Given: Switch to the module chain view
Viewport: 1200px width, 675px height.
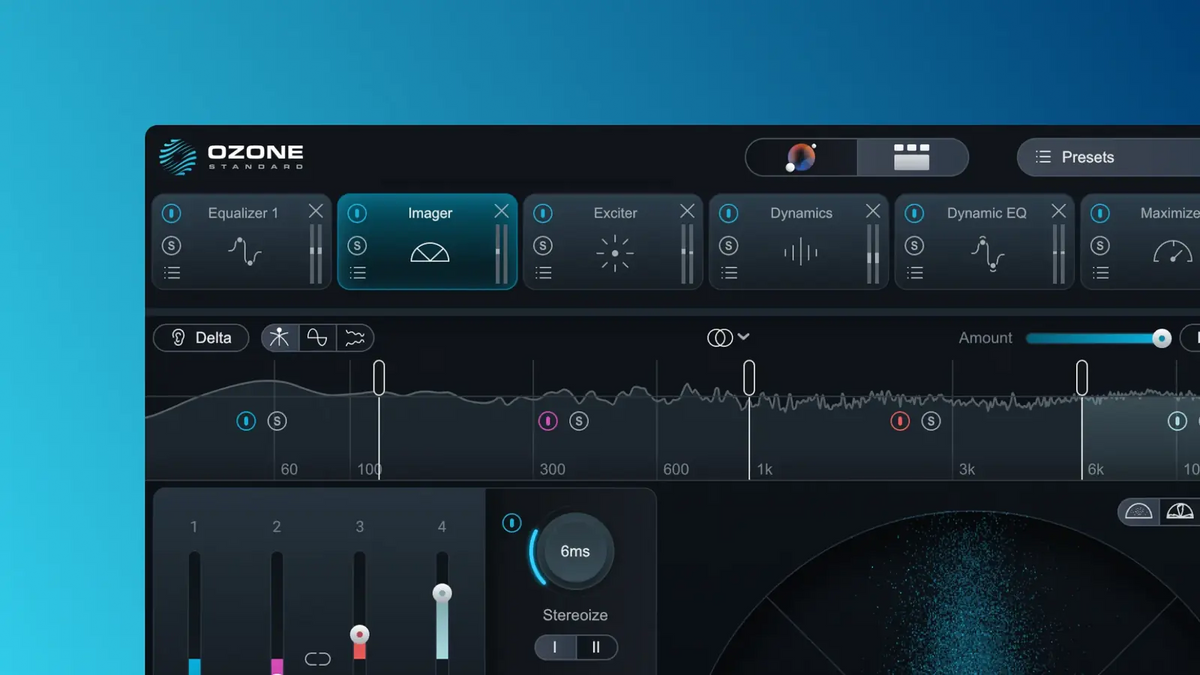Looking at the screenshot, I should click(912, 157).
